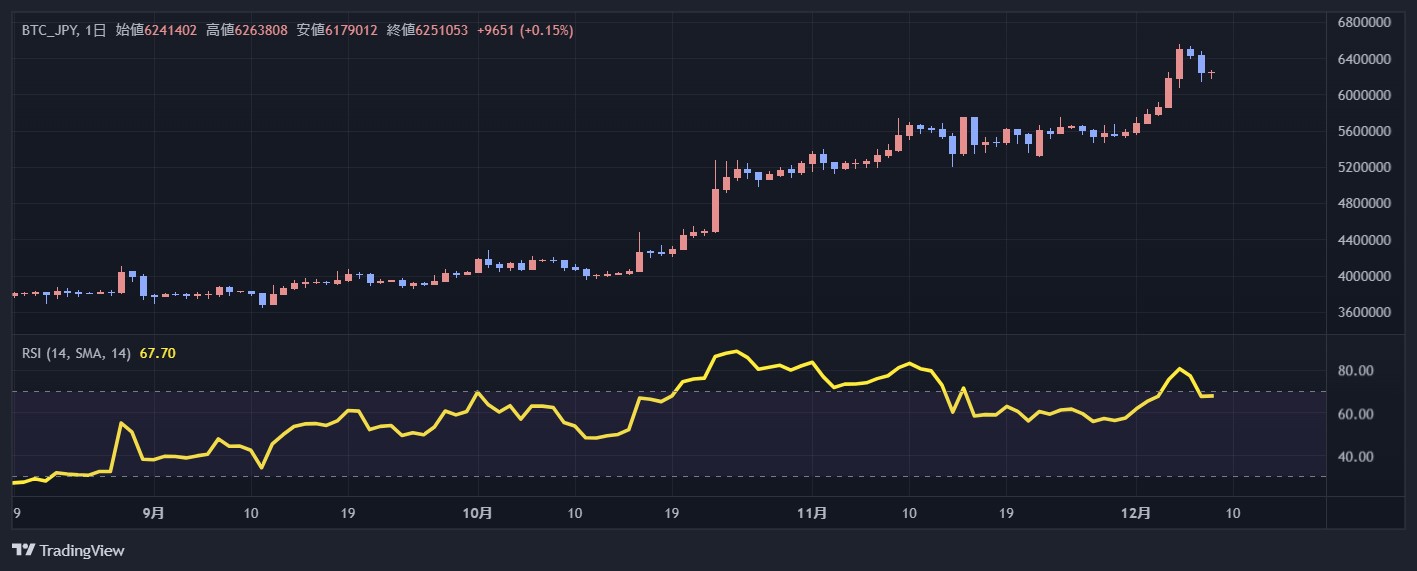Select the 10月 time axis marker

[x=479, y=513]
